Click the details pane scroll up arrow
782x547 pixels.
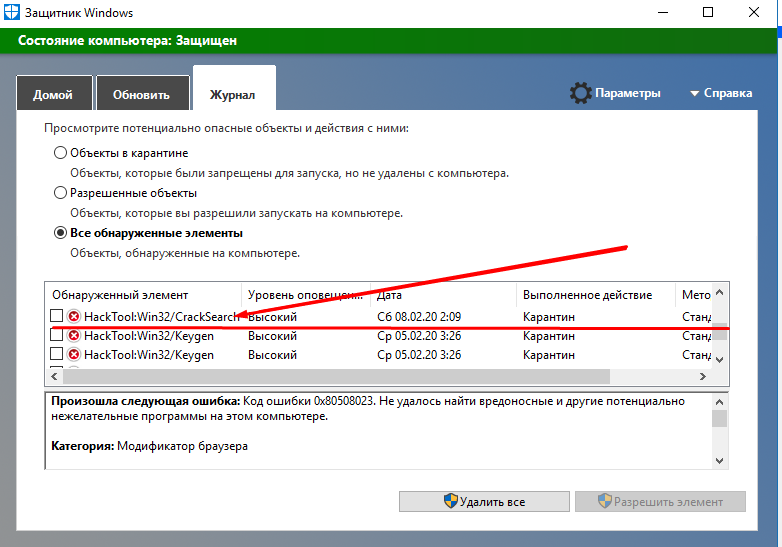(719, 402)
